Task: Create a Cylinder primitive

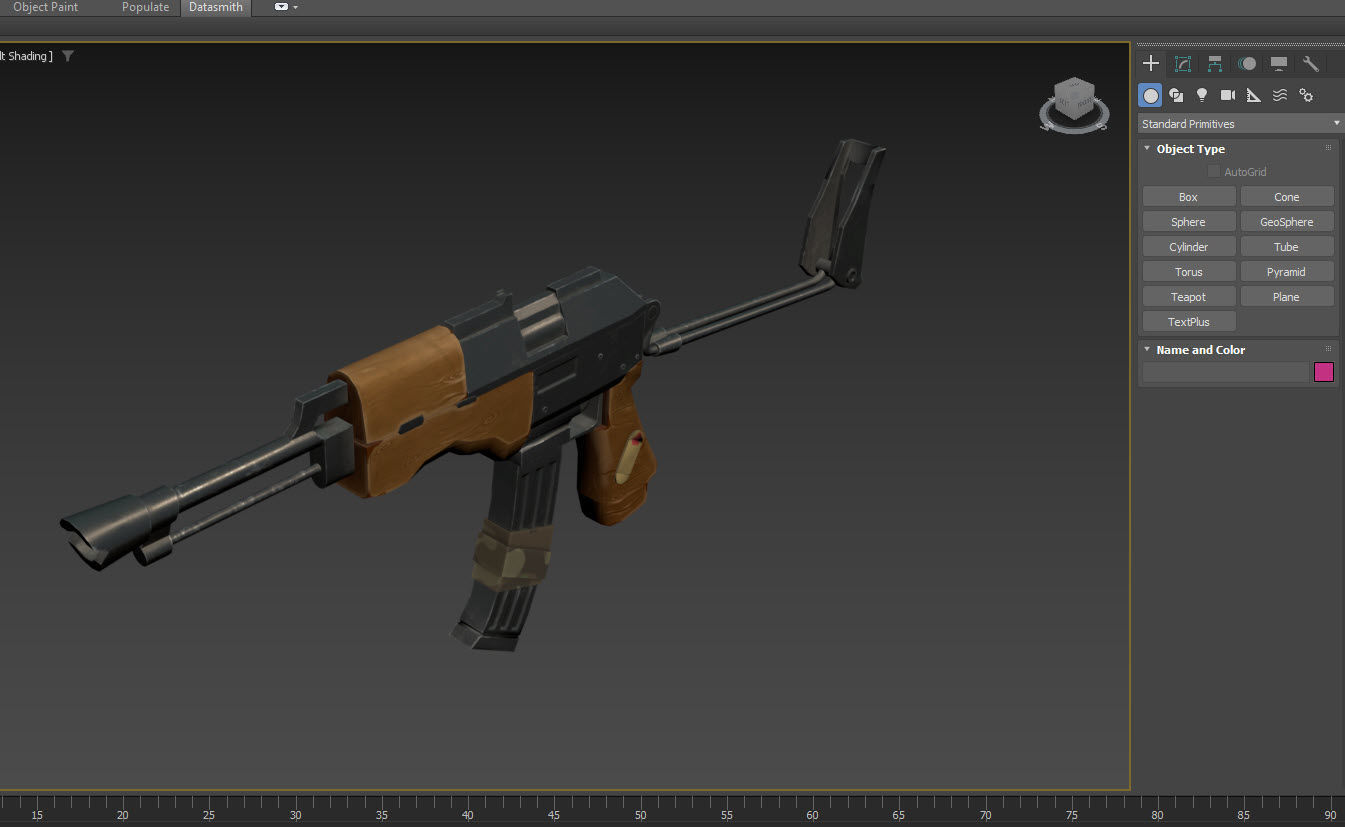Action: coord(1189,247)
